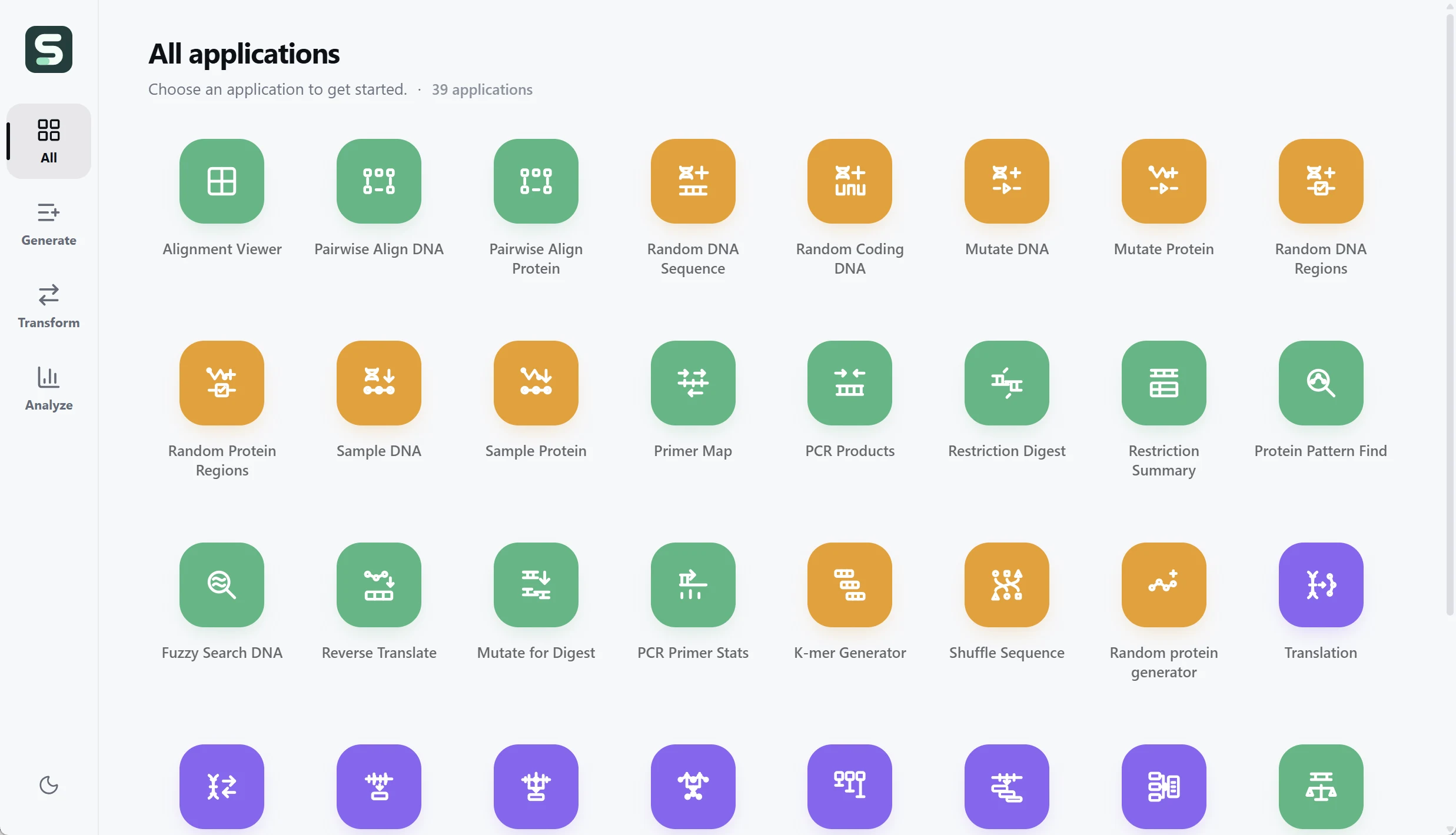Click the "39 applications" count text
Viewport: 1456px width, 835px height.
pos(482,89)
